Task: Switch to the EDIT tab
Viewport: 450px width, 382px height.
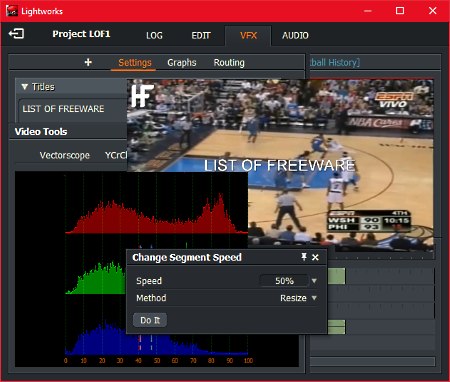Action: pos(201,35)
